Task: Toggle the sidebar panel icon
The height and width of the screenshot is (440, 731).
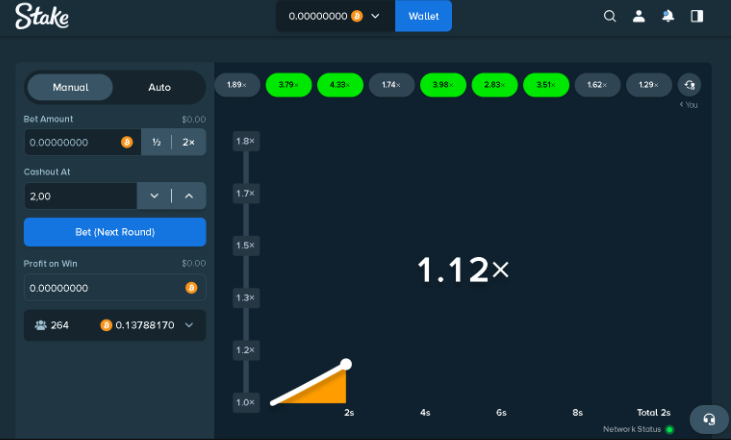Action: (697, 16)
